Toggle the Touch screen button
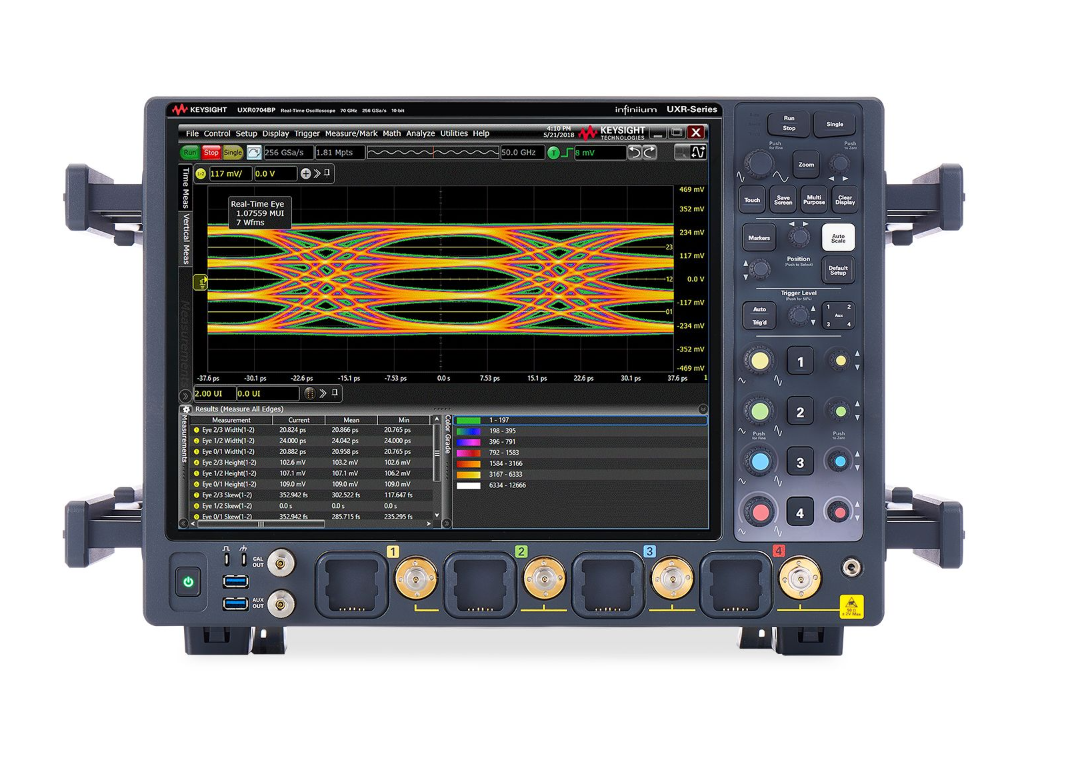 [751, 199]
